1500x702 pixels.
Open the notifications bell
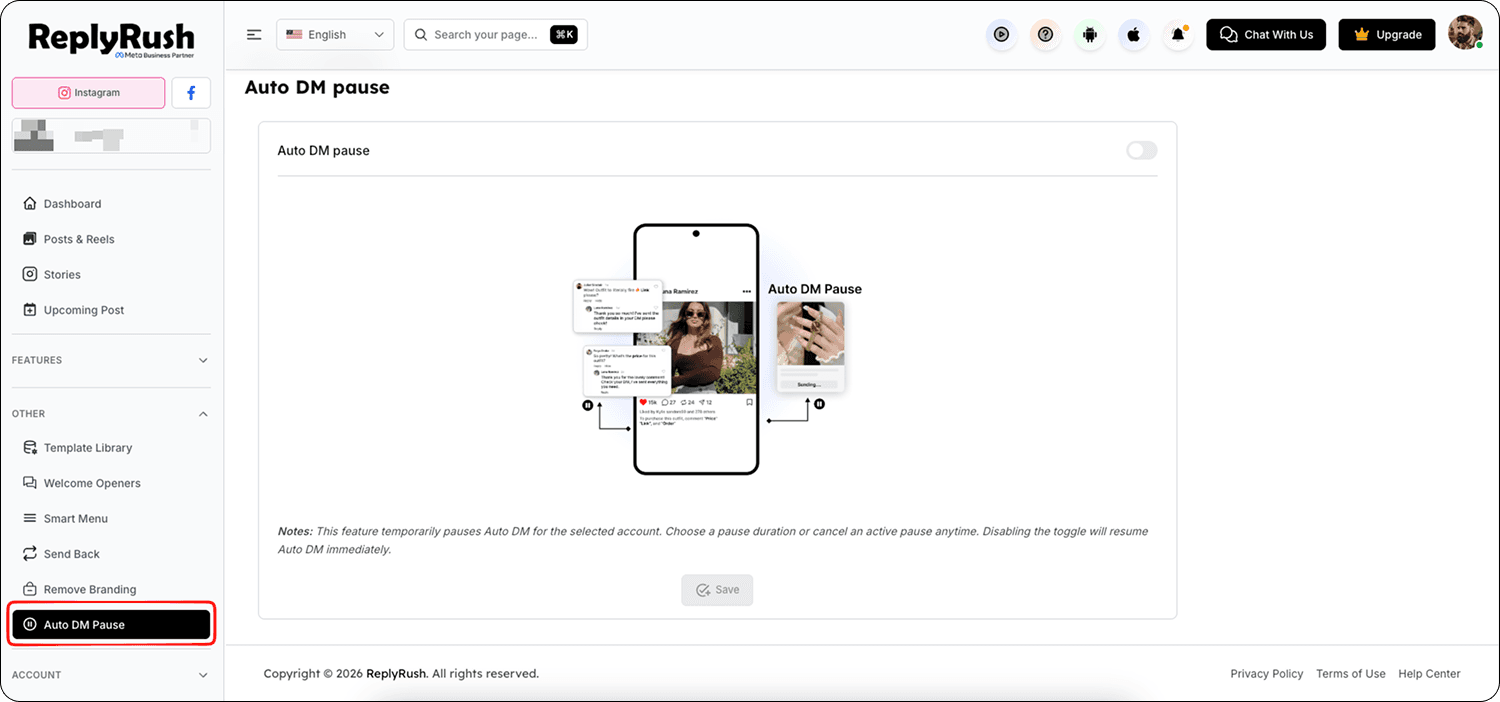point(1178,35)
